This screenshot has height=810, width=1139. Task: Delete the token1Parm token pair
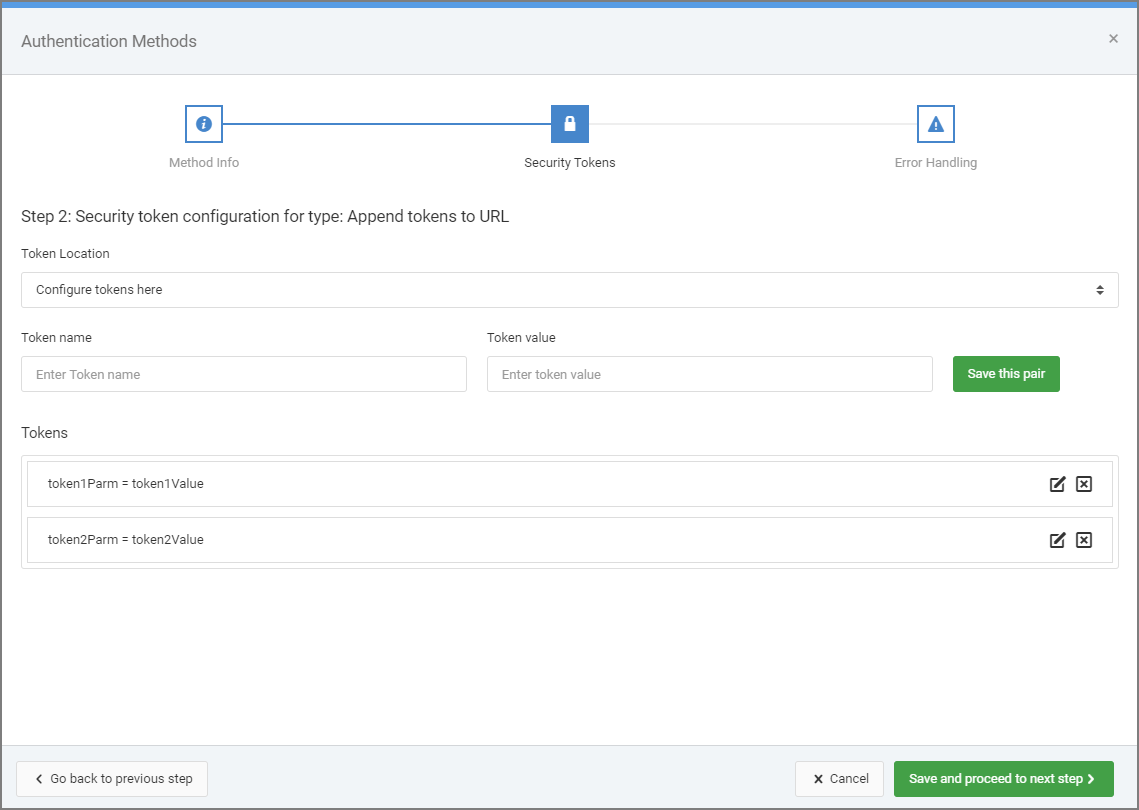click(x=1084, y=484)
